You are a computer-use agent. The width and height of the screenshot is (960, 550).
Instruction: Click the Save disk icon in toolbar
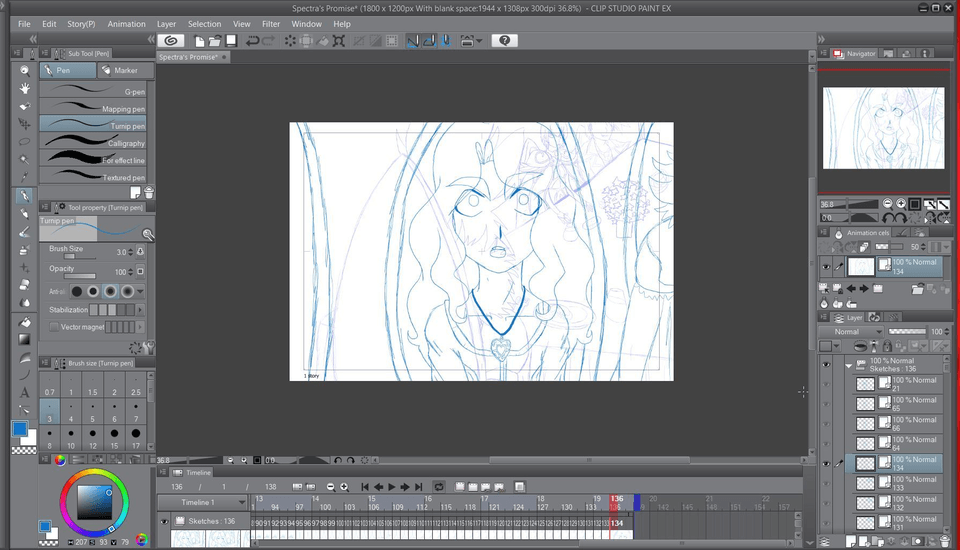coord(231,41)
